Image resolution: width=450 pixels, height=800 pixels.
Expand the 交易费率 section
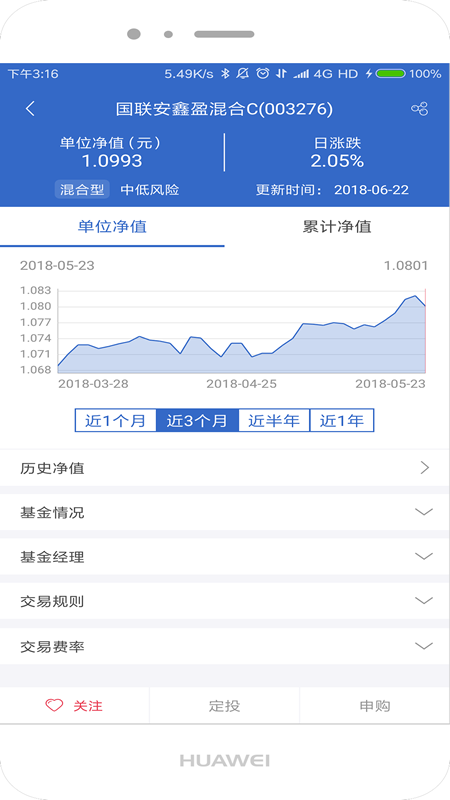coord(225,646)
